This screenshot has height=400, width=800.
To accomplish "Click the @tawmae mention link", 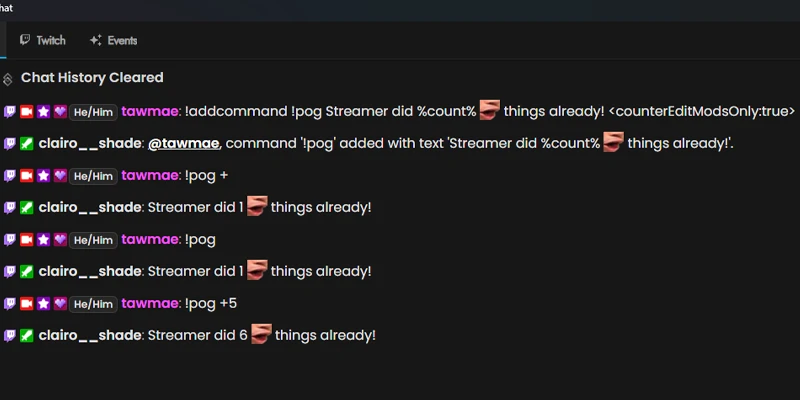I will pyautogui.click(x=184, y=144).
